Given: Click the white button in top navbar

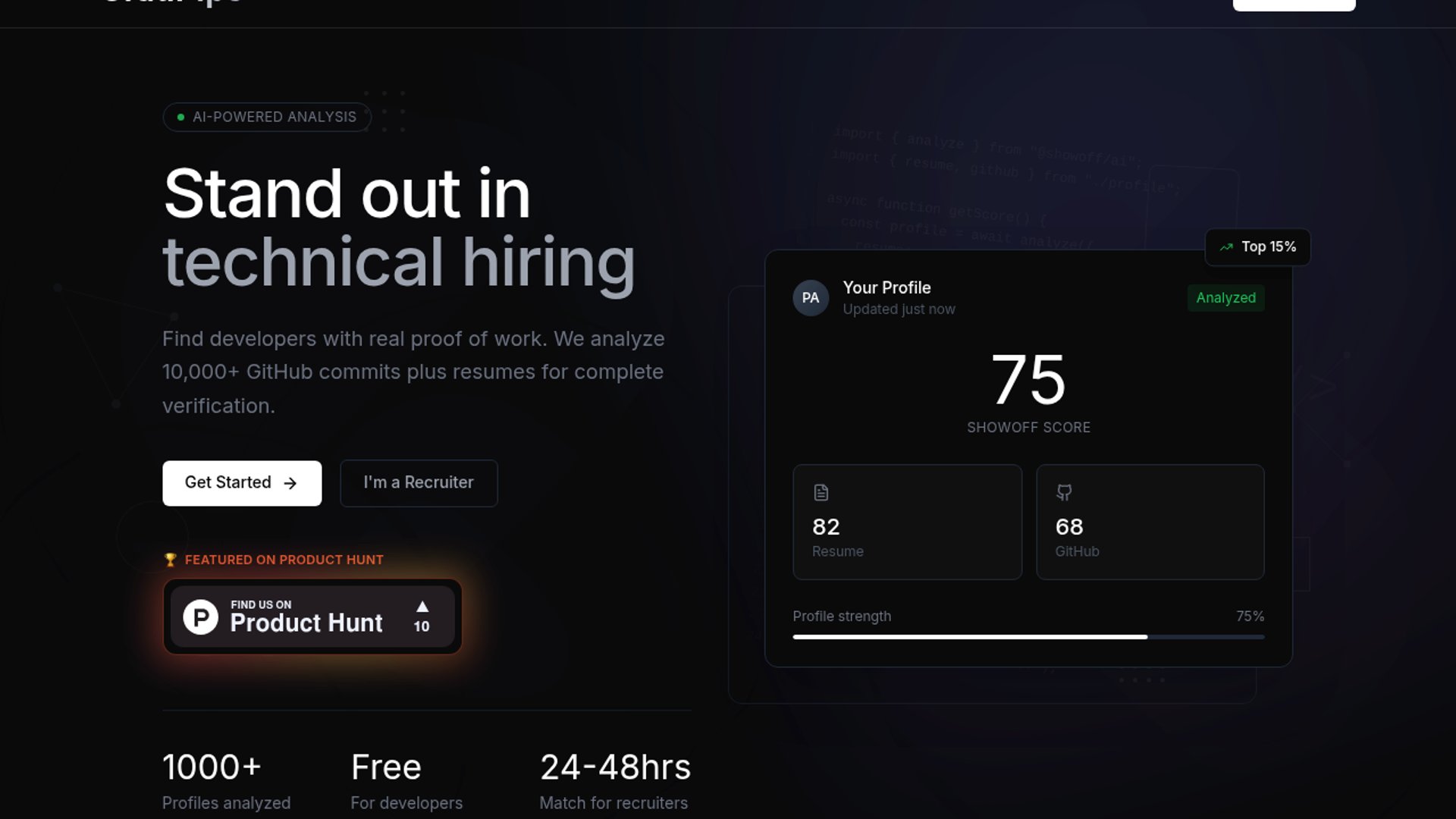Looking at the screenshot, I should pos(1294,5).
